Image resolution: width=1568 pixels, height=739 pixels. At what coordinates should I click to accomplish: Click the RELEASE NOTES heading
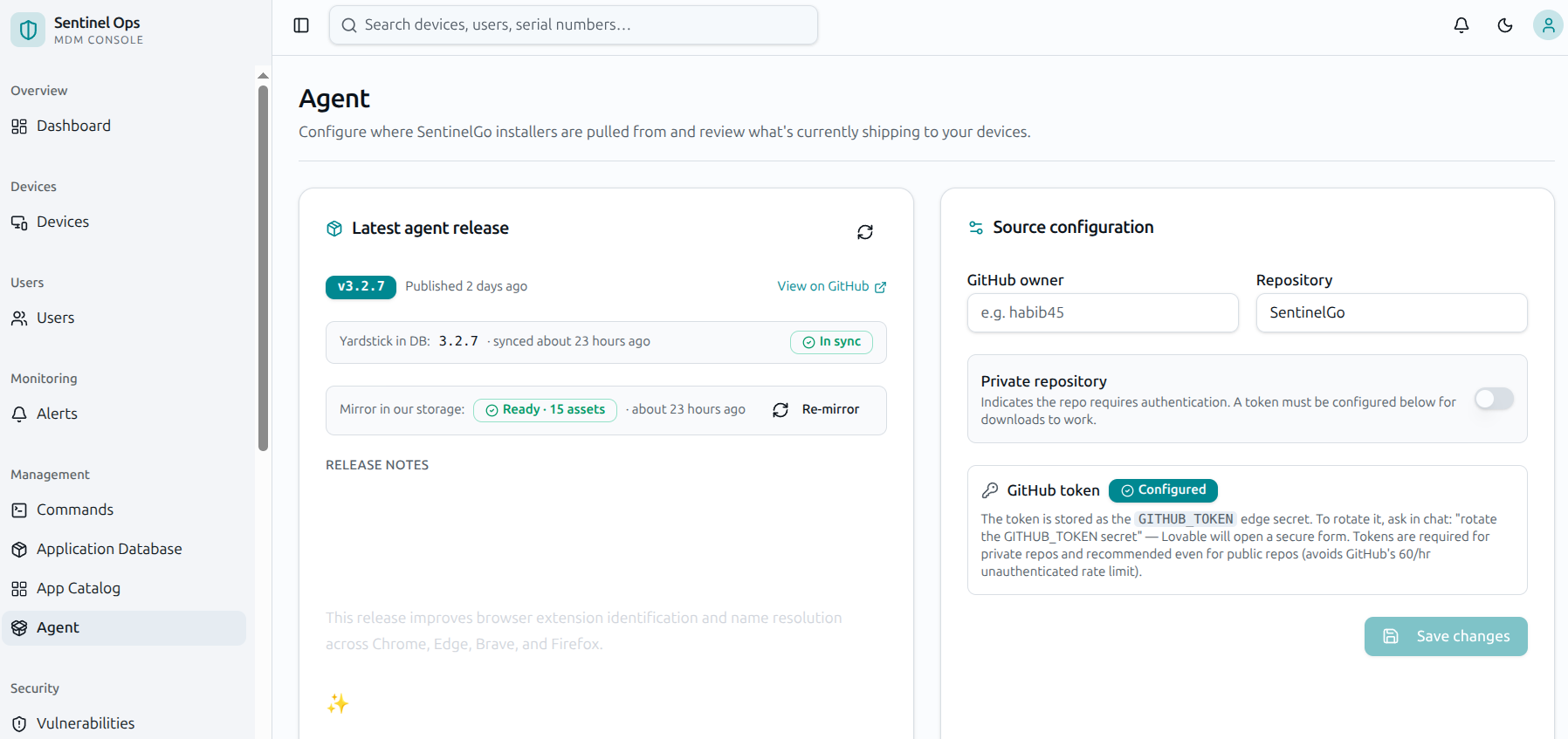[377, 465]
